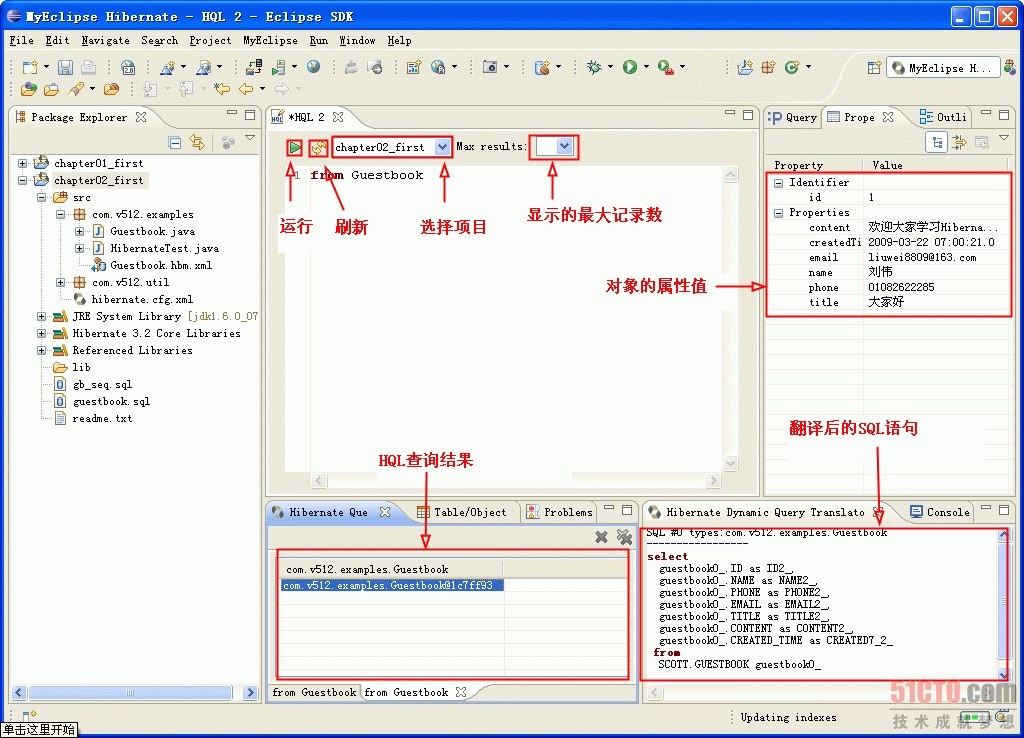This screenshot has width=1024, height=738.
Task: Remove selected query result with X icon
Action: click(x=601, y=537)
